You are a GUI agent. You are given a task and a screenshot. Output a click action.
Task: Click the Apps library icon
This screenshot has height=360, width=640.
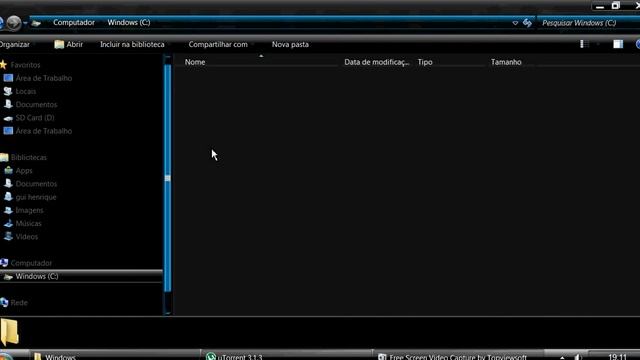coord(8,170)
